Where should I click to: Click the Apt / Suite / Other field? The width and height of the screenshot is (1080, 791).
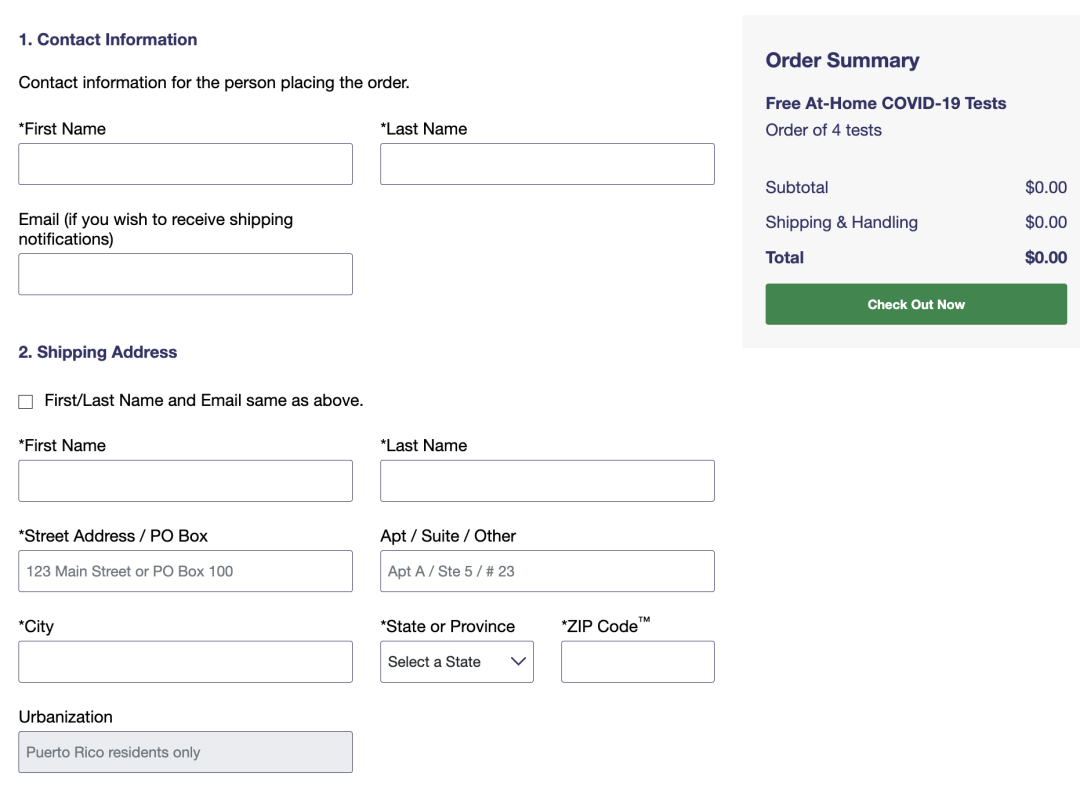coord(547,571)
